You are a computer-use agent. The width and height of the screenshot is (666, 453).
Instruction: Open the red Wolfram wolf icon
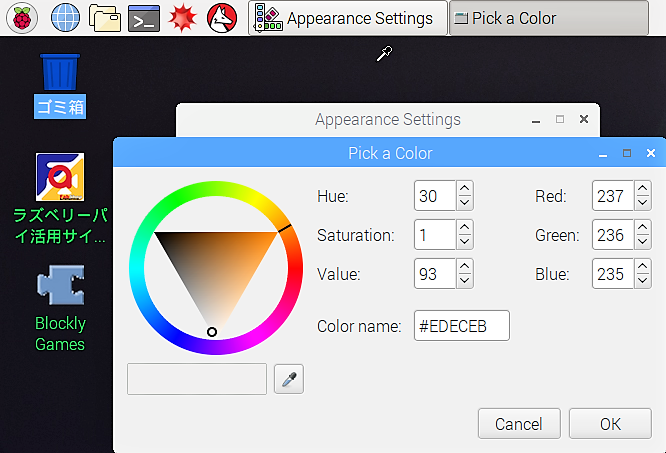coord(222,18)
